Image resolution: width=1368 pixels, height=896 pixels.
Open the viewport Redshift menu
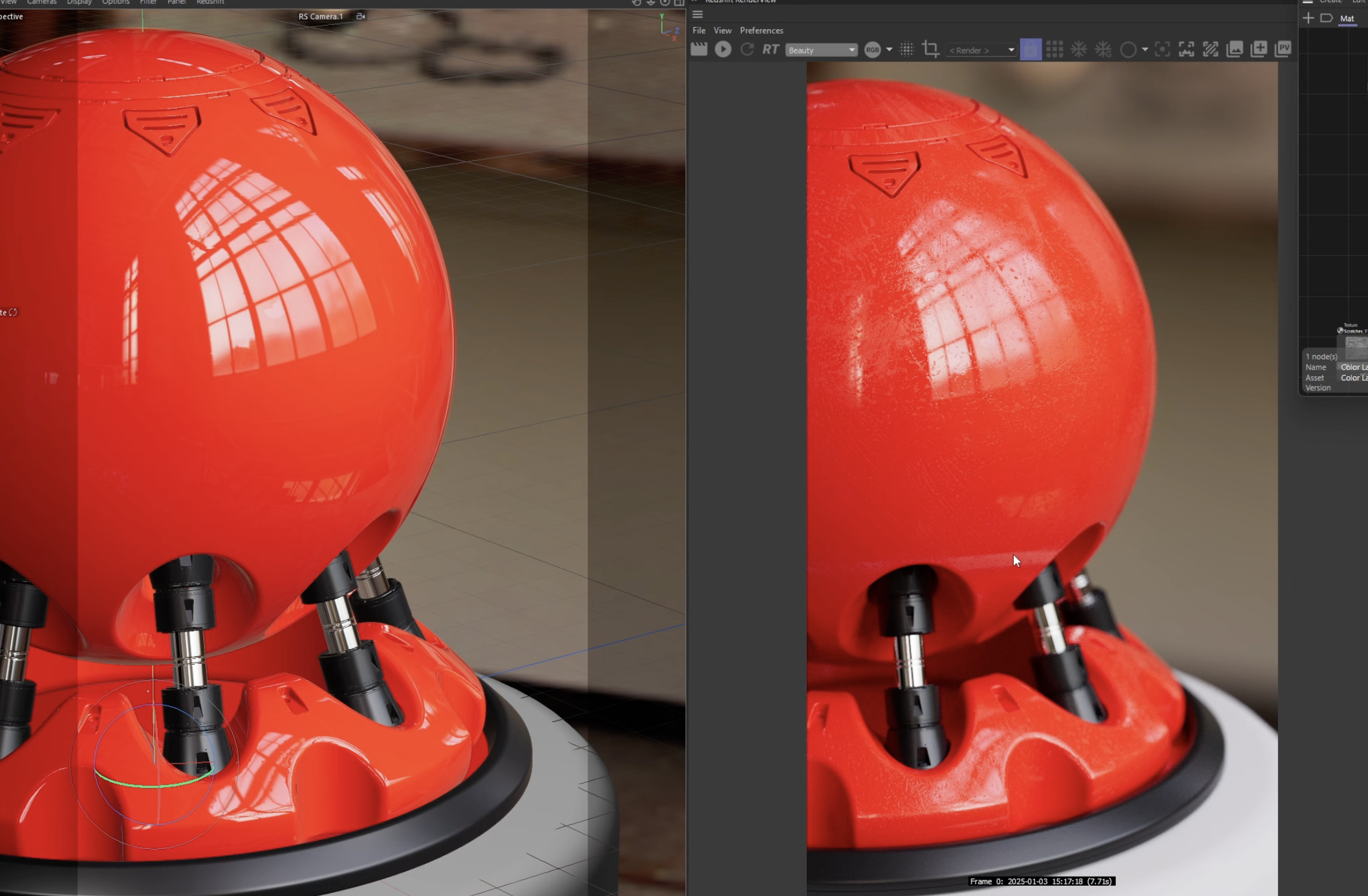coord(210,2)
